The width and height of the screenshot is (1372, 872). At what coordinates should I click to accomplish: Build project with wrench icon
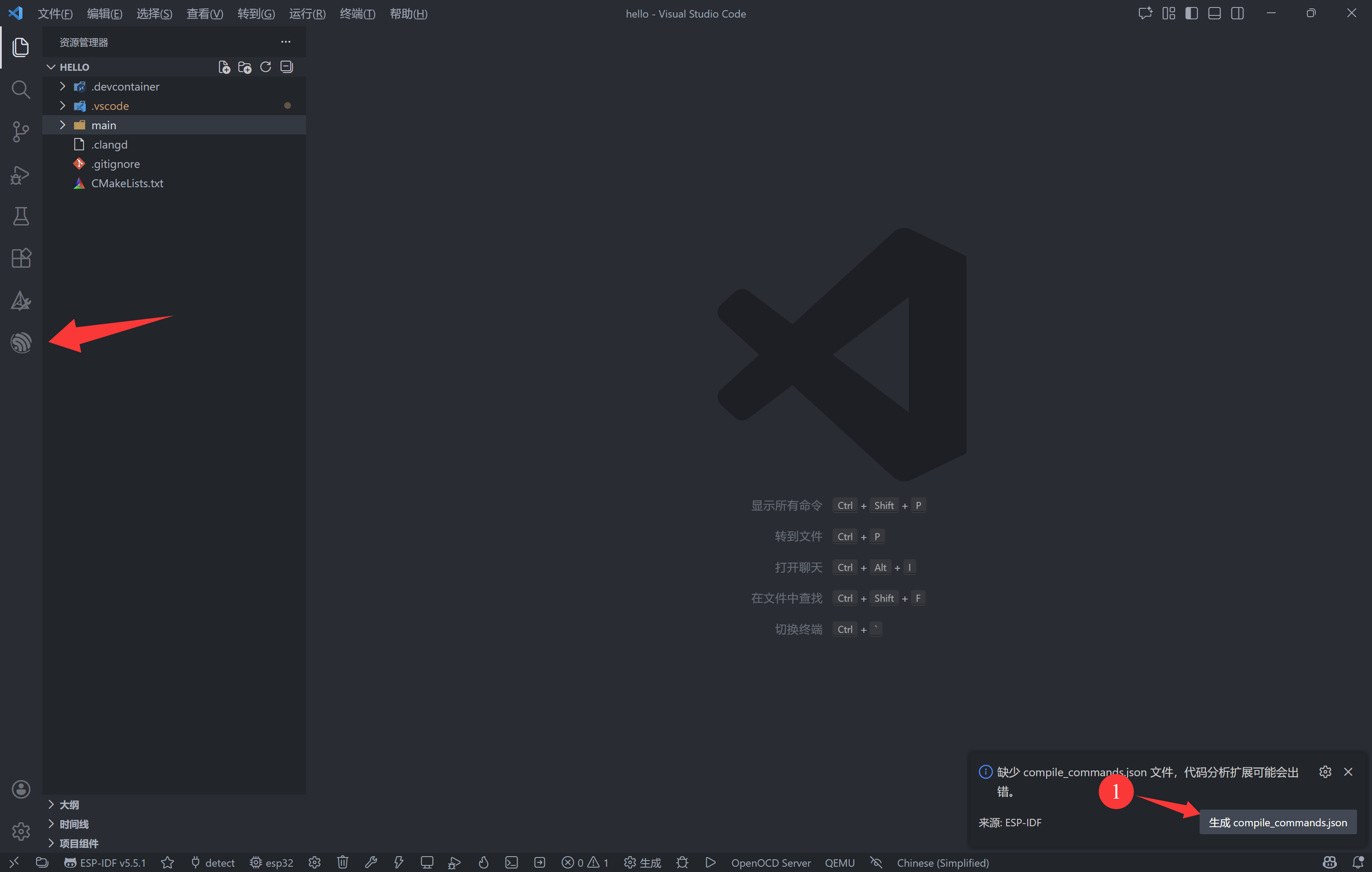[371, 862]
